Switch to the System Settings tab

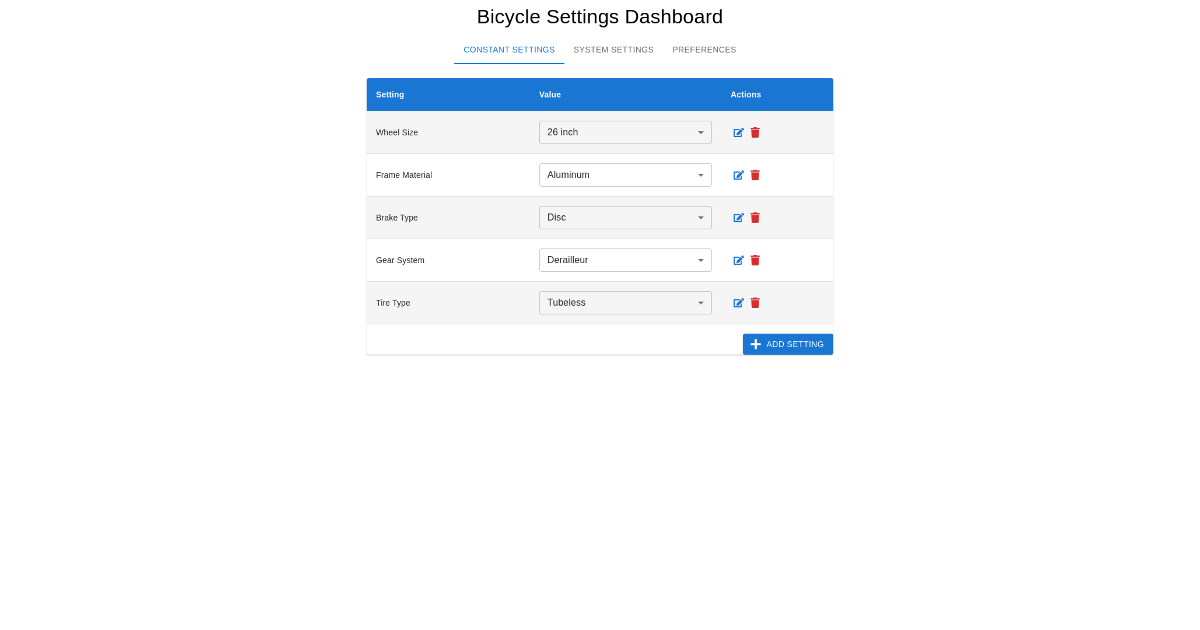[x=613, y=50]
